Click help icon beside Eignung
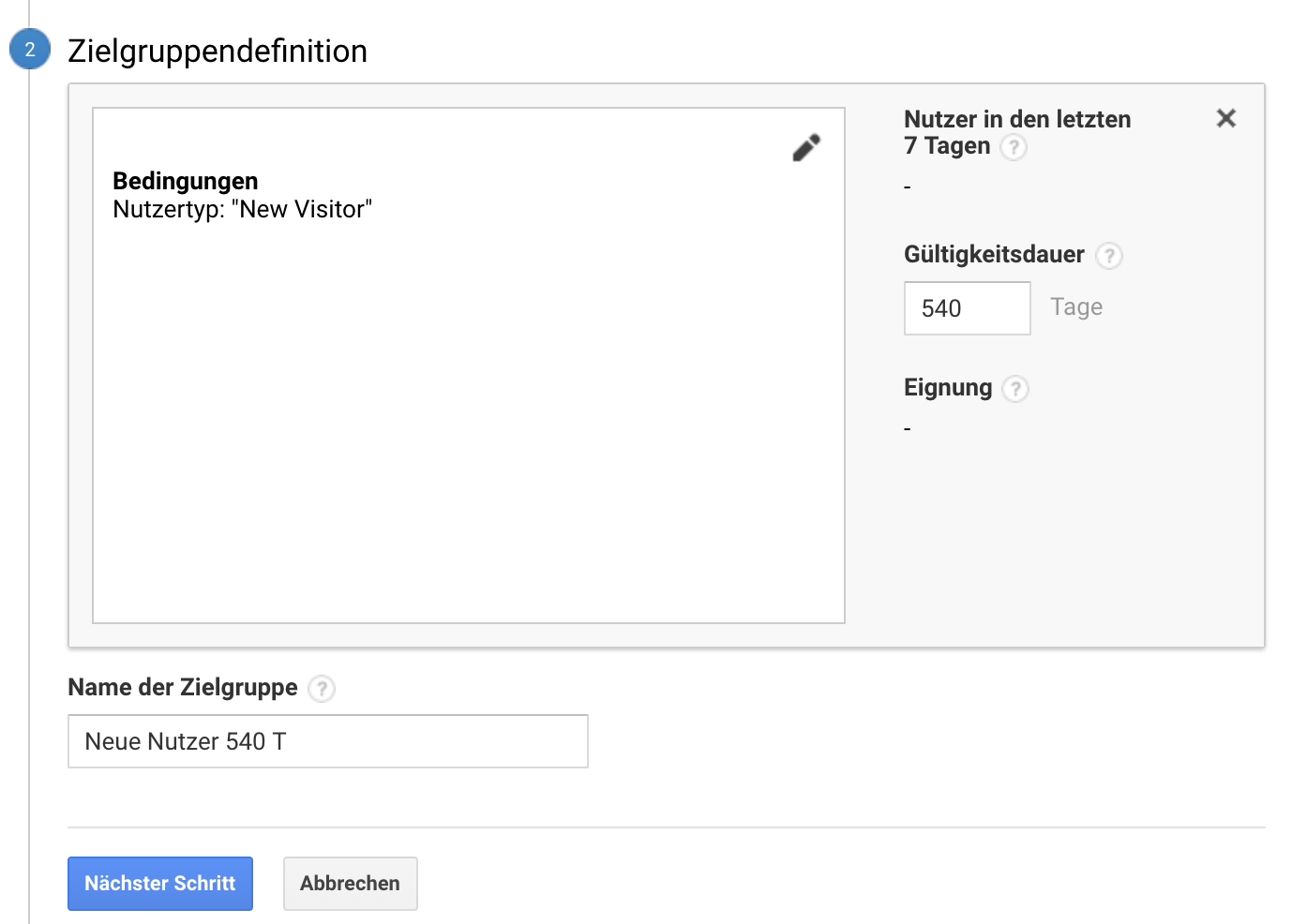This screenshot has height=924, width=1292. click(x=1015, y=389)
